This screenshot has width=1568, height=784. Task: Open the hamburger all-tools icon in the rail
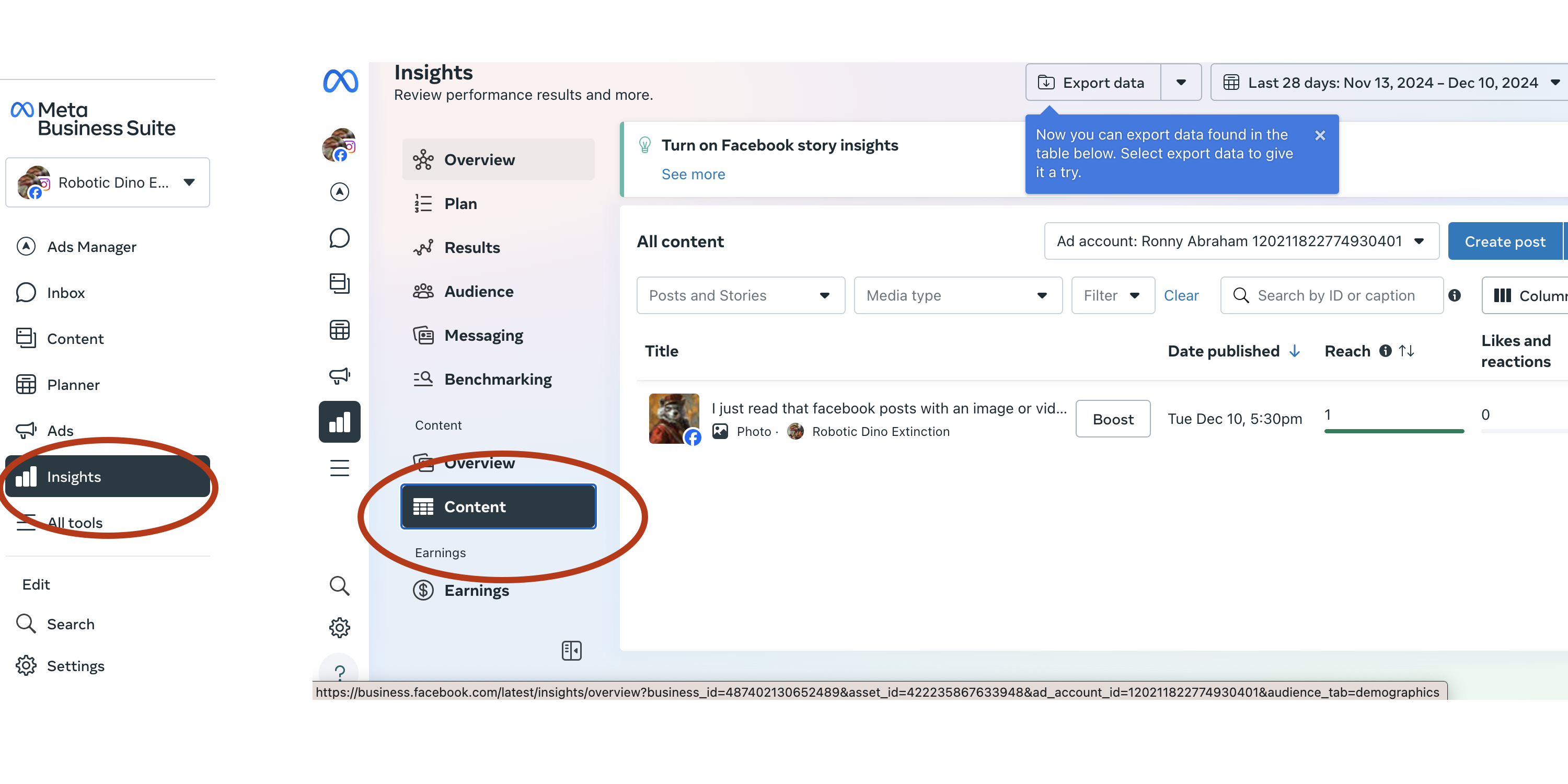click(340, 468)
